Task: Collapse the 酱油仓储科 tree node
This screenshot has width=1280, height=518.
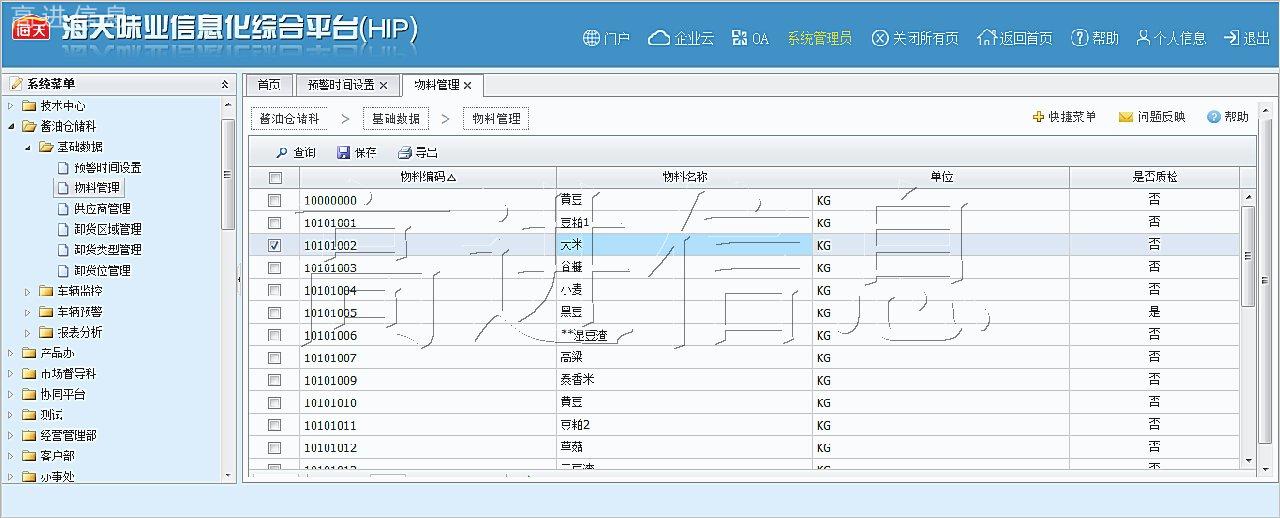Action: 12,126
